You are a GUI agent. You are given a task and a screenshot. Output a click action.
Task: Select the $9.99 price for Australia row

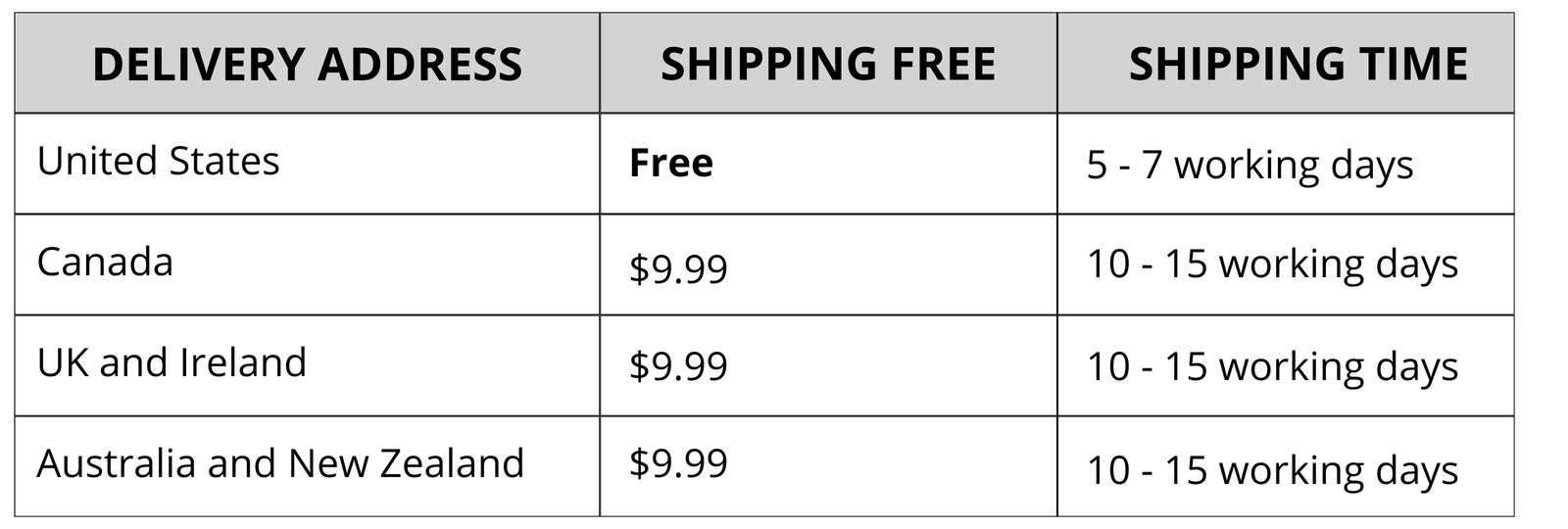pyautogui.click(x=678, y=463)
